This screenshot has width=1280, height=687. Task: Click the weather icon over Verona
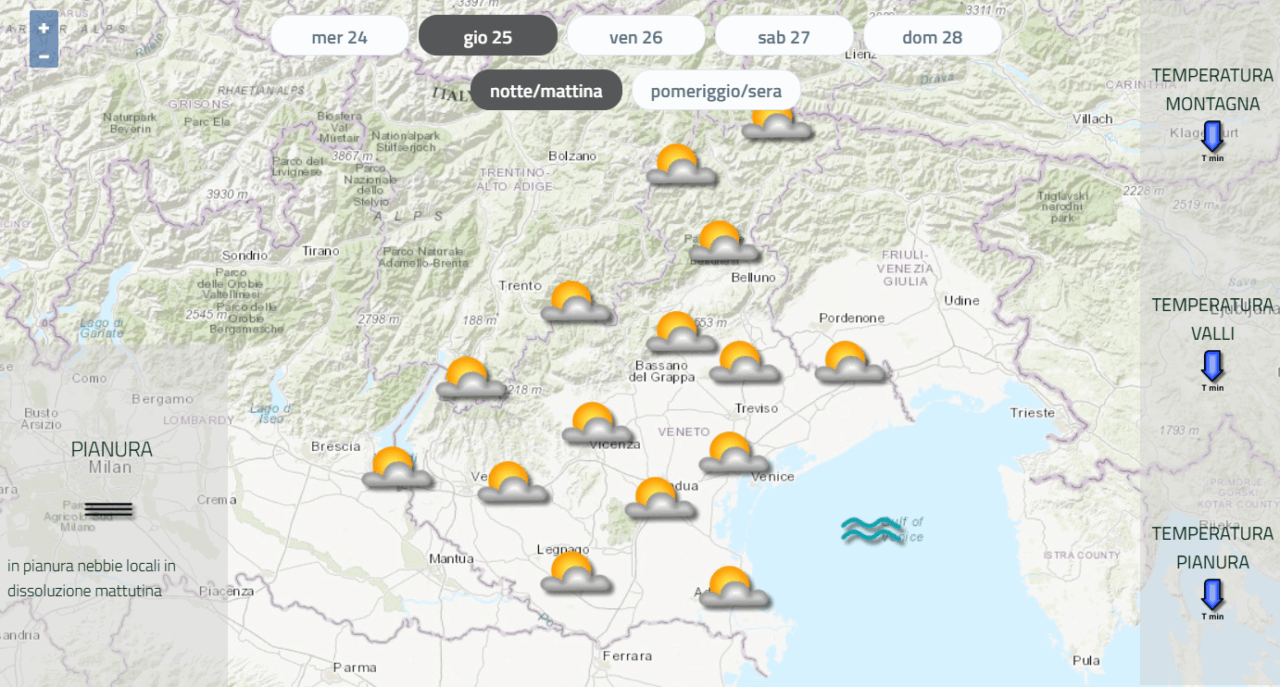[x=513, y=483]
